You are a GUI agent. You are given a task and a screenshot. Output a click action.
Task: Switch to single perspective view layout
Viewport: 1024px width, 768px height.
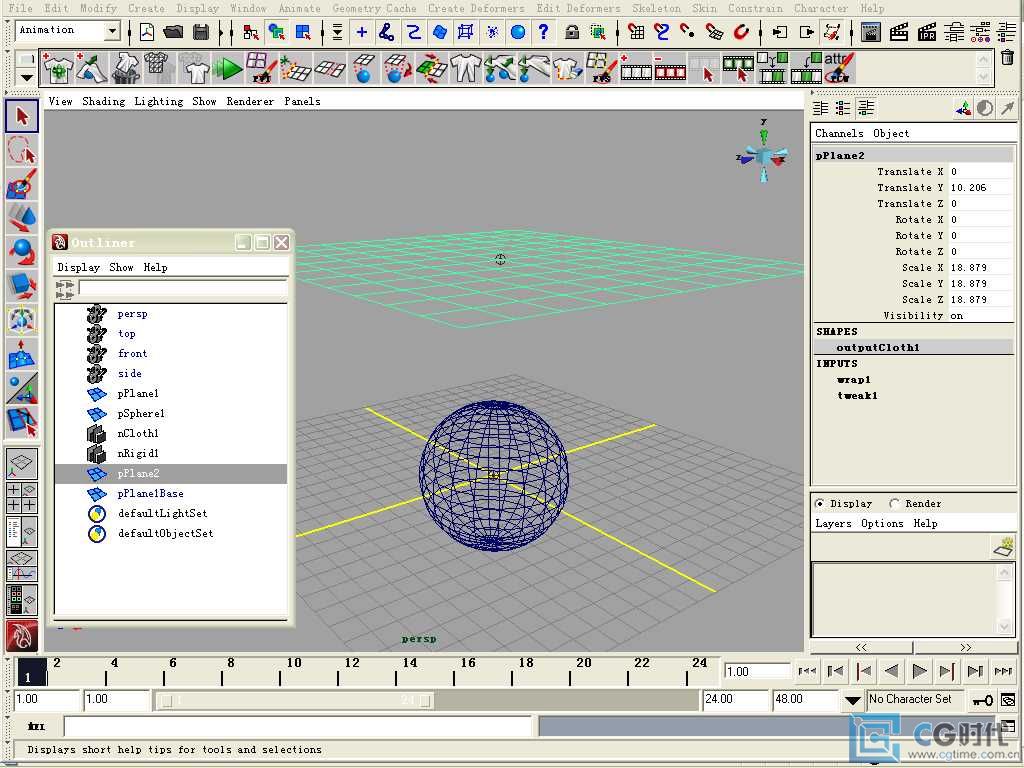click(x=22, y=463)
